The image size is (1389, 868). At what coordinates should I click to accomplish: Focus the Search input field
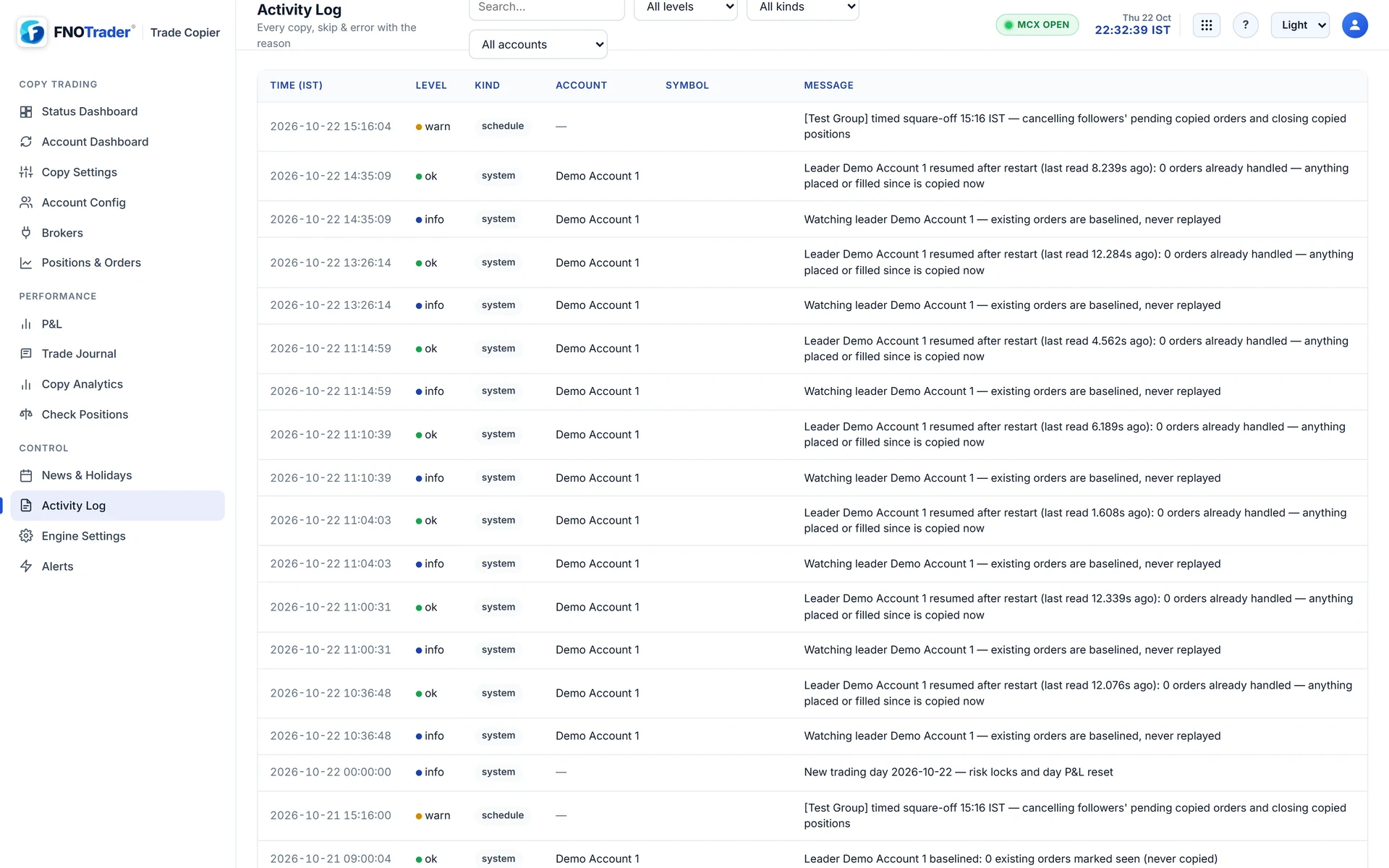click(546, 7)
